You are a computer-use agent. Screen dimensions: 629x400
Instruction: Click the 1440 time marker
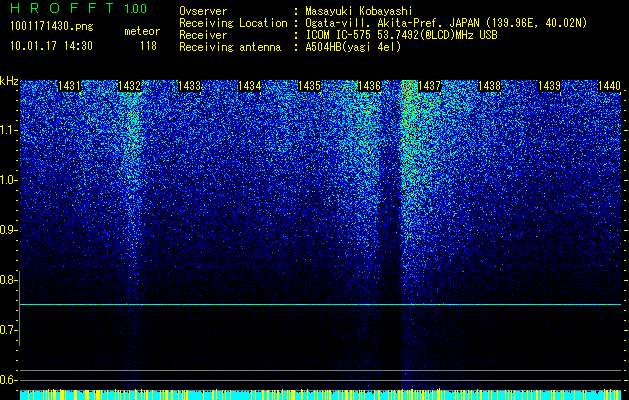(x=609, y=86)
